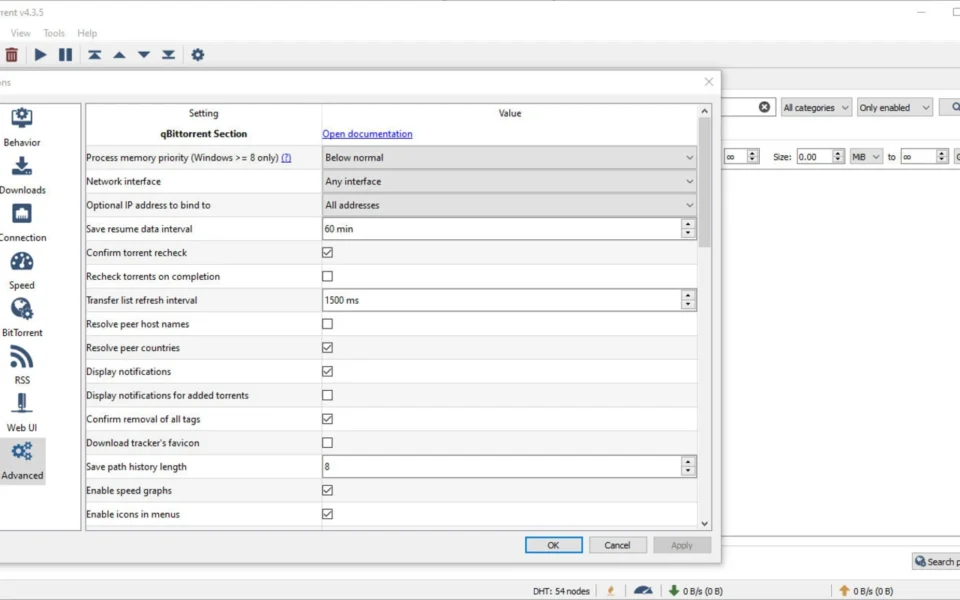Close the Options dialog
Image resolution: width=960 pixels, height=600 pixels.
[x=708, y=81]
